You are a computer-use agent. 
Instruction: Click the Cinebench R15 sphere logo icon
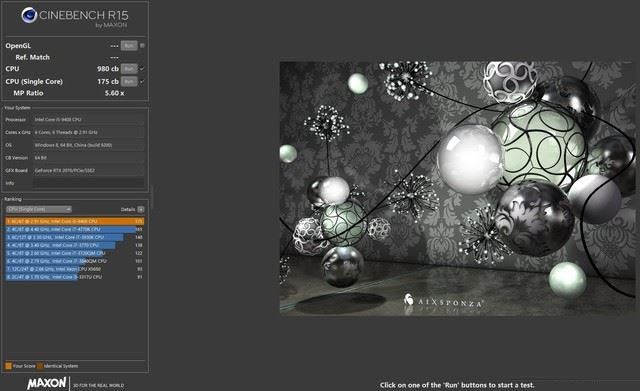[29, 16]
